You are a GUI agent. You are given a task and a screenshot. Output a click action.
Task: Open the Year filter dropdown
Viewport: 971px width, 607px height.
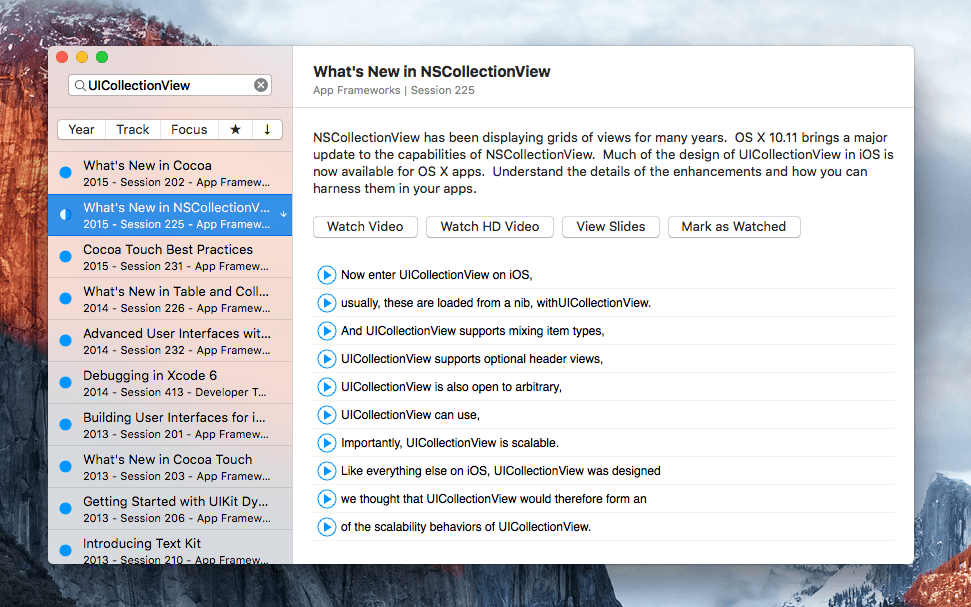click(81, 129)
